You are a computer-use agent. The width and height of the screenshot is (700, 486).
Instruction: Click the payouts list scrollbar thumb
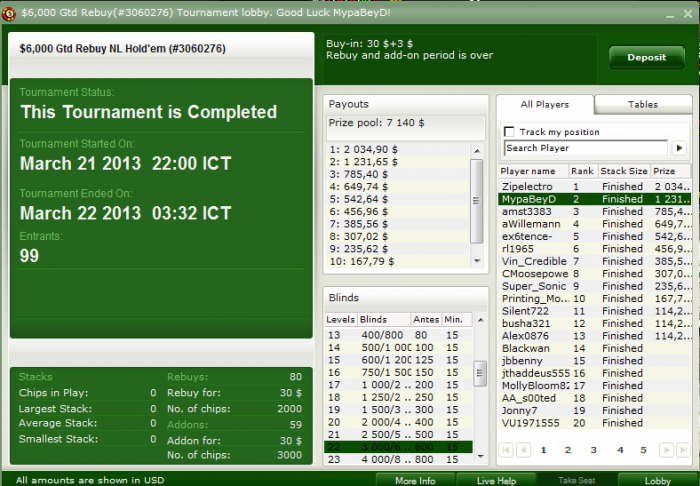[x=477, y=201]
